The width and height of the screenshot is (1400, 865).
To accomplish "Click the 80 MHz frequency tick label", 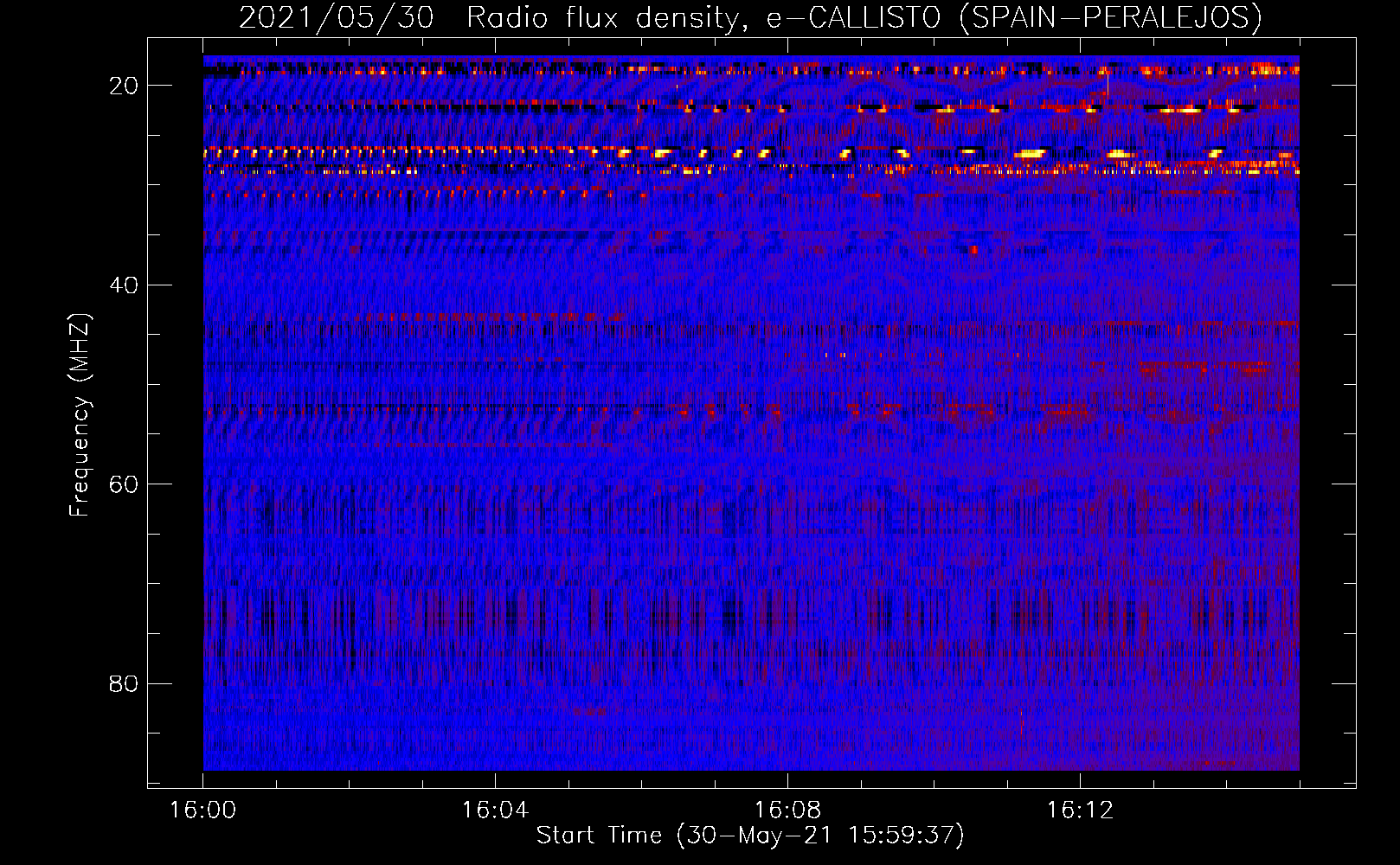I will coord(125,684).
